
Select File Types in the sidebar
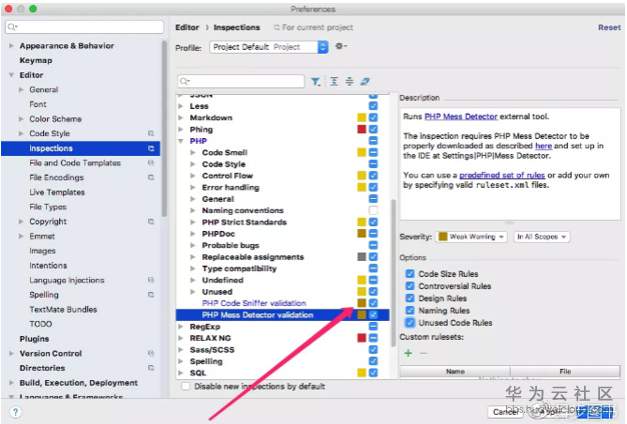48,207
